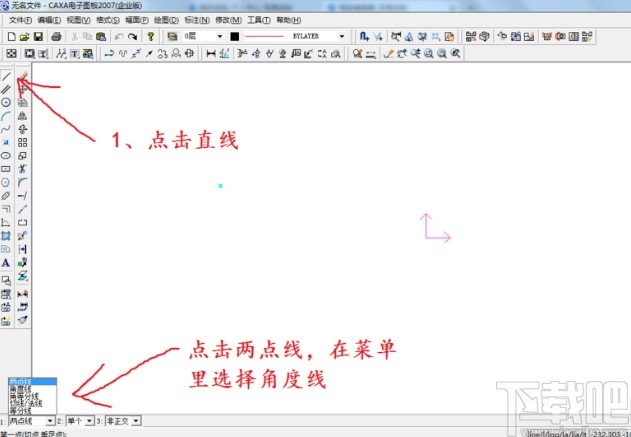This screenshot has width=631, height=437.
Task: Choose 角等分线 from the open list
Action: tap(32, 396)
